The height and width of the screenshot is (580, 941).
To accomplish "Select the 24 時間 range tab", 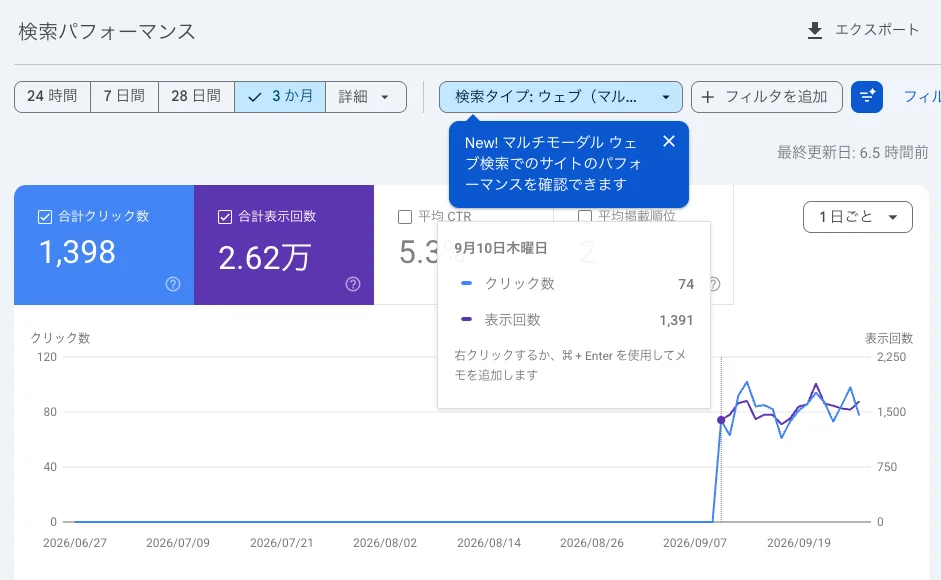I will (x=52, y=97).
